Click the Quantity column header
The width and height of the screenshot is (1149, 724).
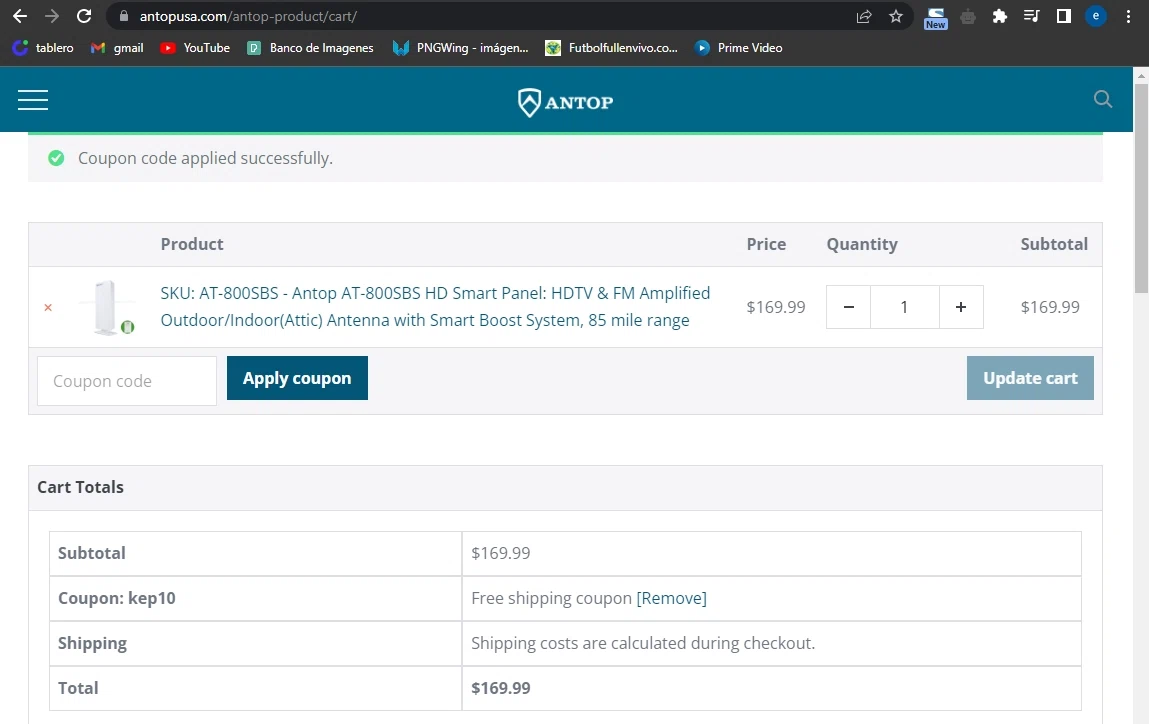click(x=862, y=245)
